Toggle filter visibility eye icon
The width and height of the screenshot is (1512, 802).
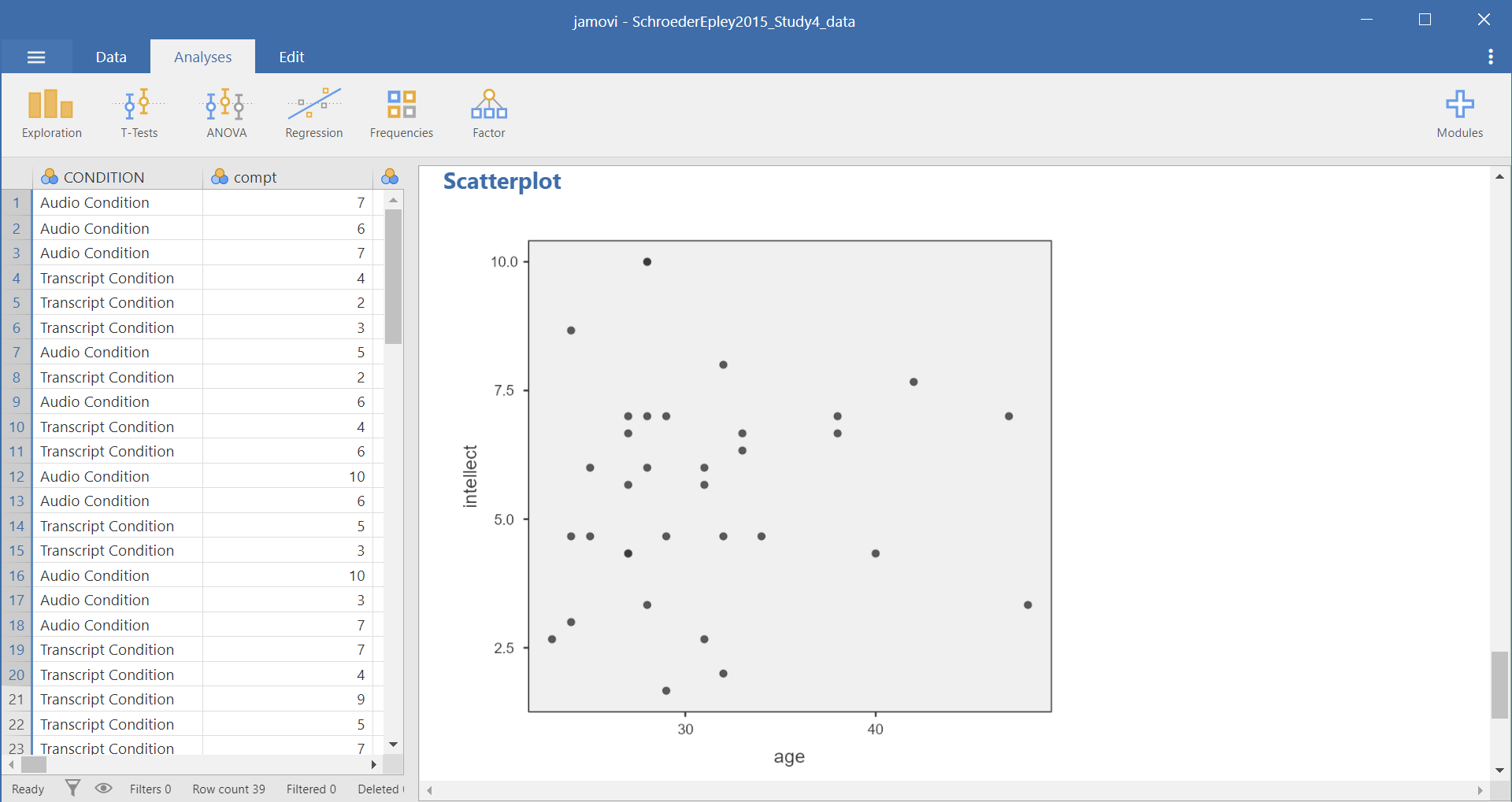(103, 788)
